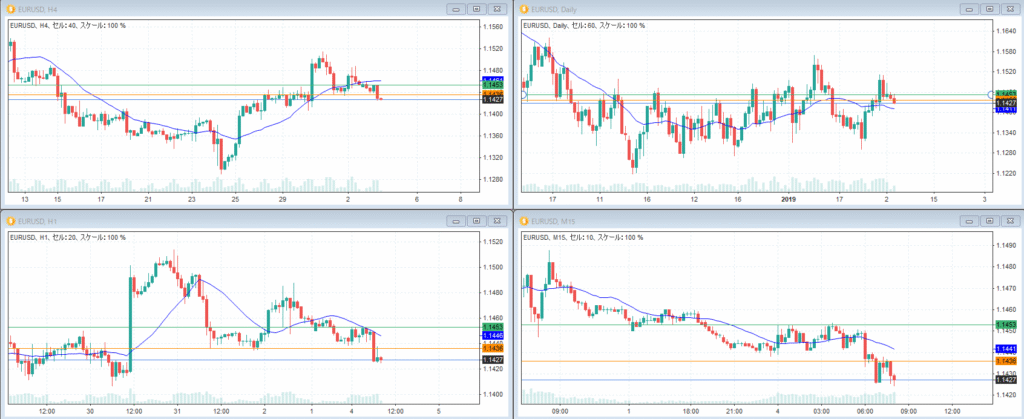Maximize the EURUSD H4 chart window

(x=478, y=9)
